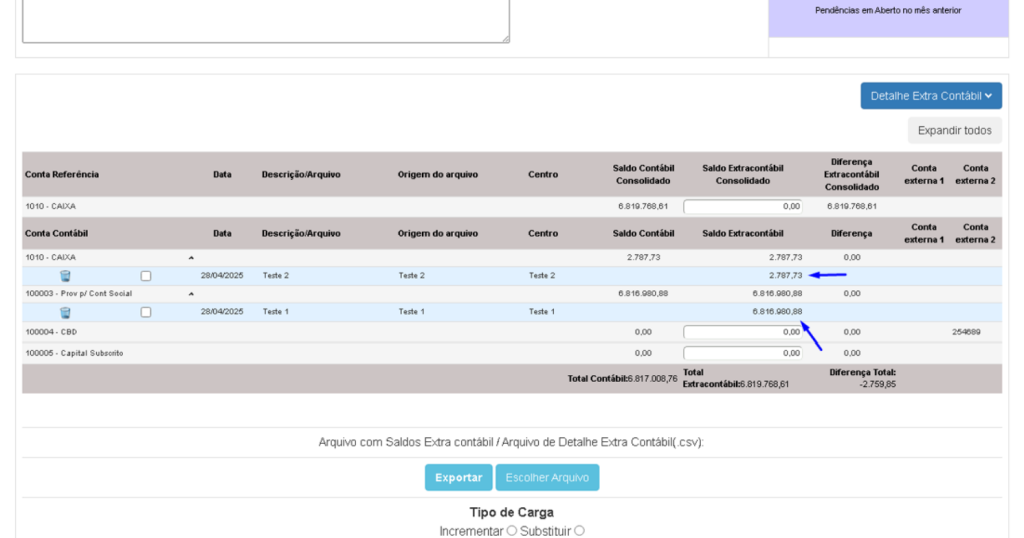
Task: Click inside the large text area at the top
Action: pyautogui.click(x=265, y=18)
